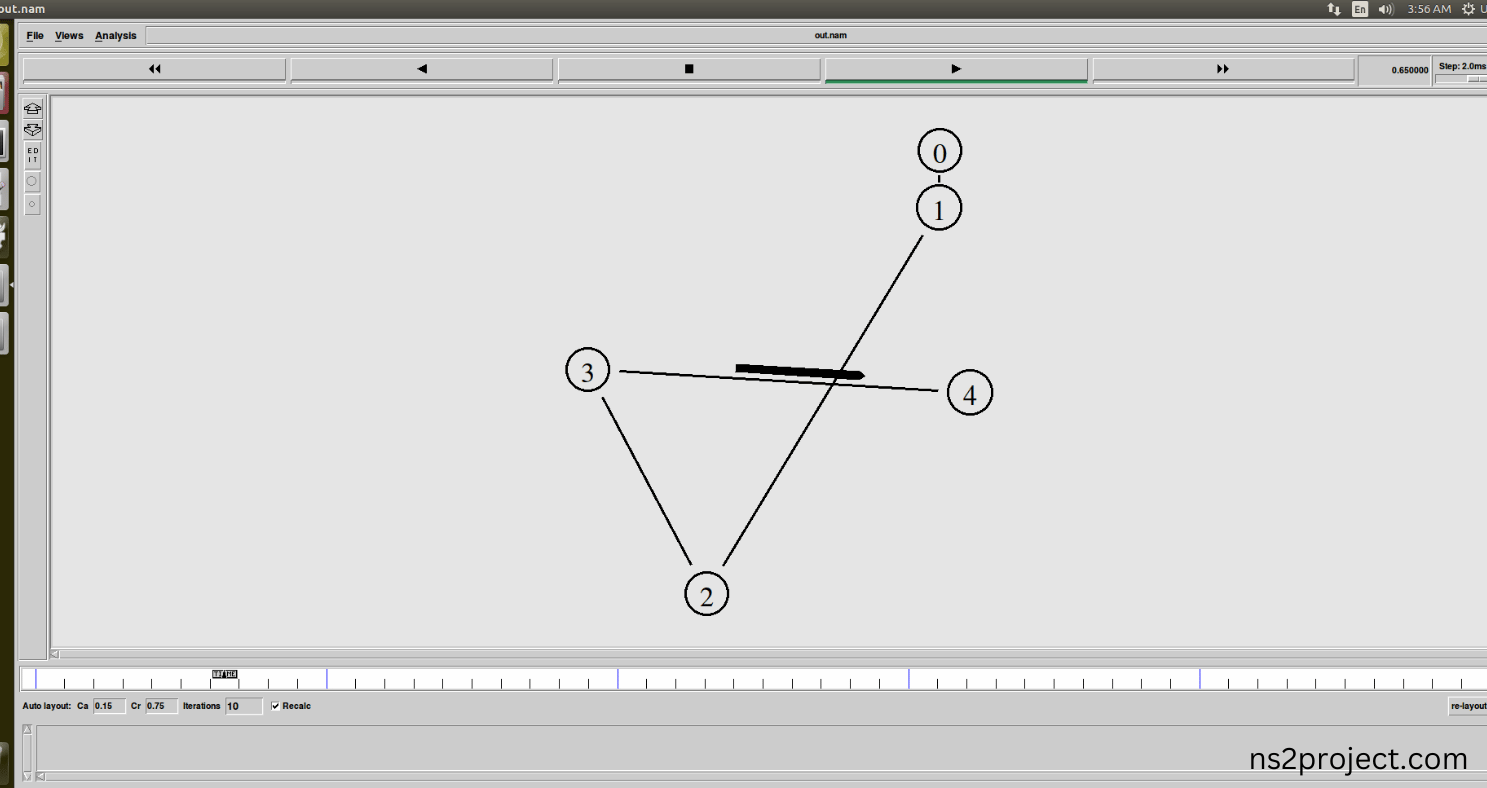Open the Analysis menu
This screenshot has width=1487, height=788.
(116, 36)
